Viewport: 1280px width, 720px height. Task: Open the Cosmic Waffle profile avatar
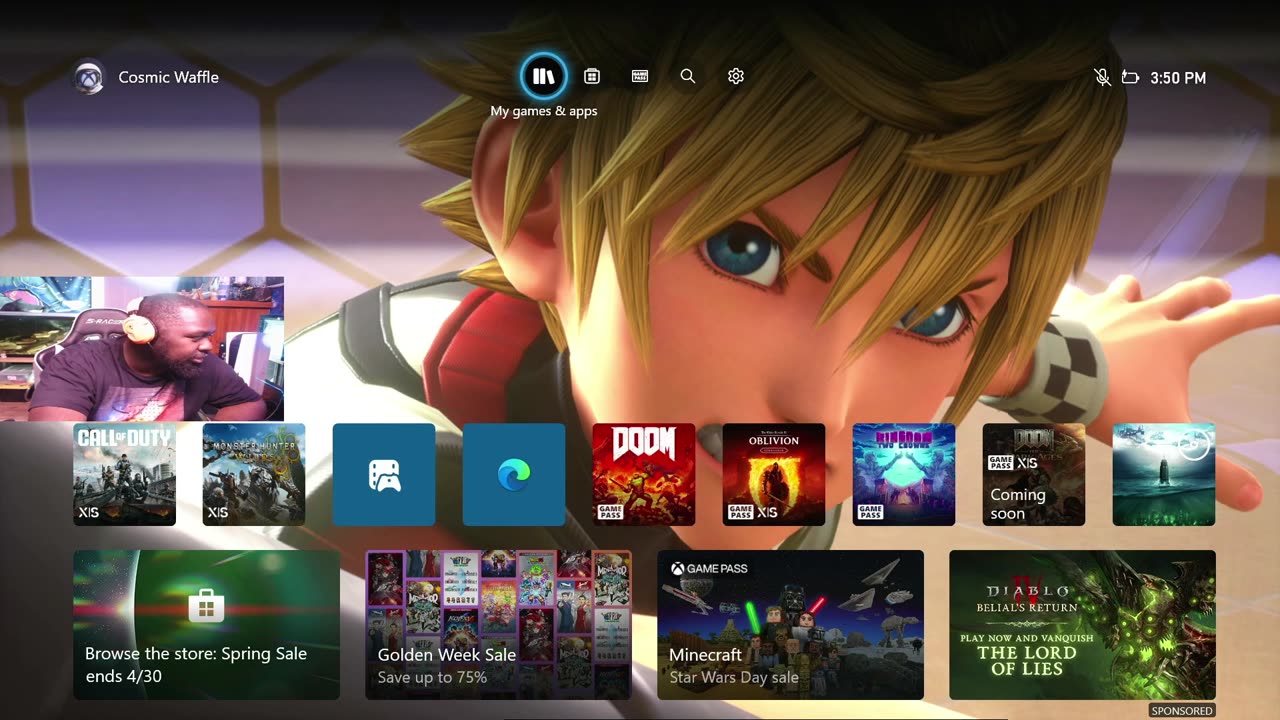point(90,77)
